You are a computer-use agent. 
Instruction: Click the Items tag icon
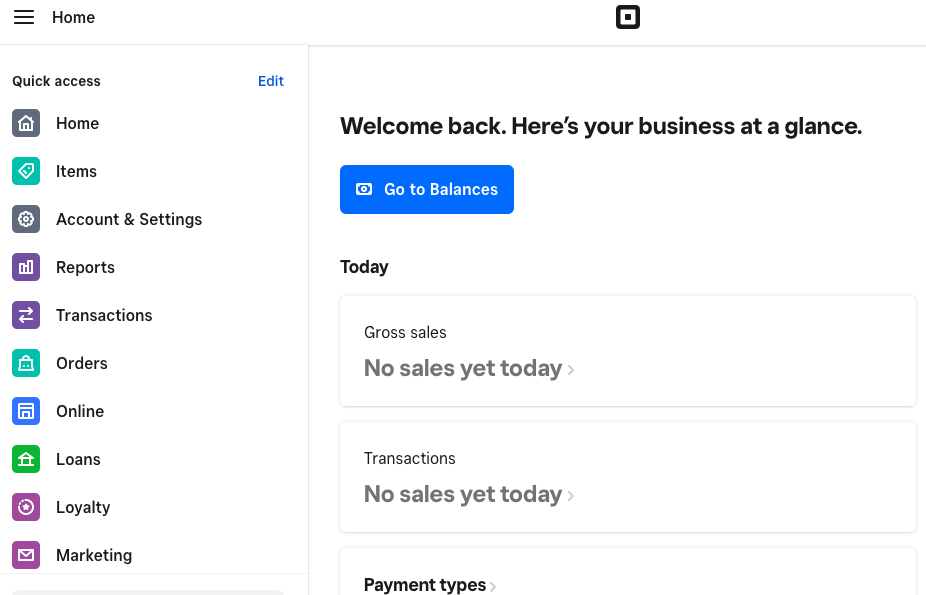(x=26, y=171)
